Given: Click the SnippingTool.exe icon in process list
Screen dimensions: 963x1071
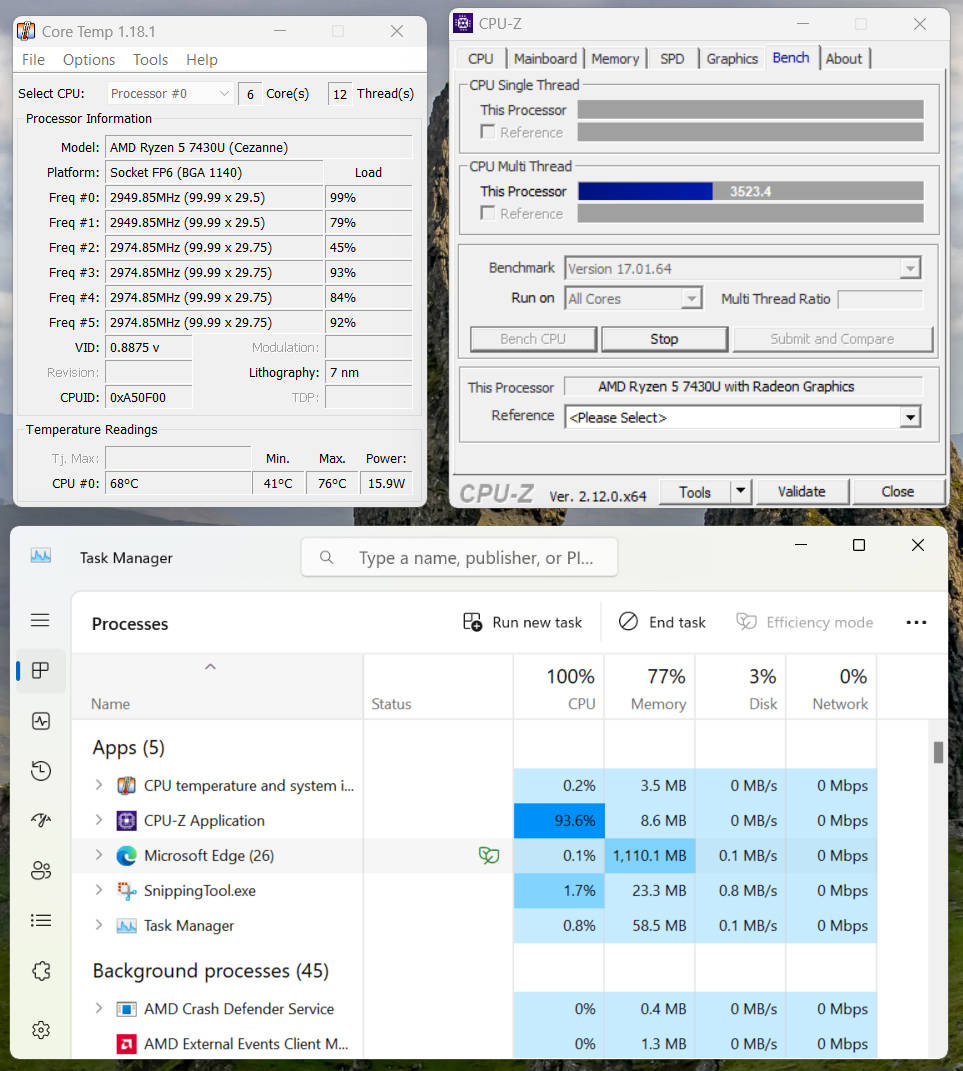Looking at the screenshot, I should point(126,890).
